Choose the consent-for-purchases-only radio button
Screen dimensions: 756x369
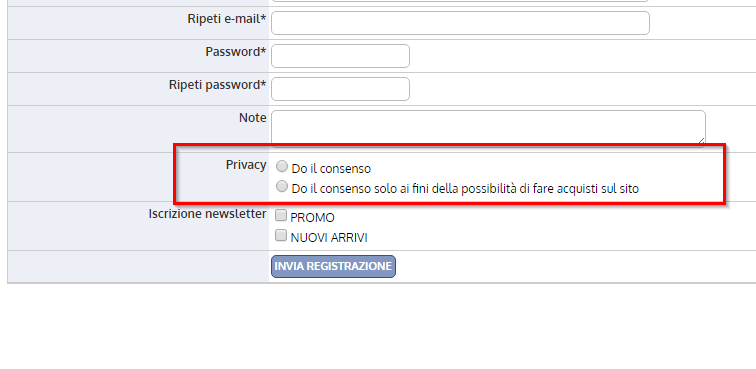pos(282,186)
